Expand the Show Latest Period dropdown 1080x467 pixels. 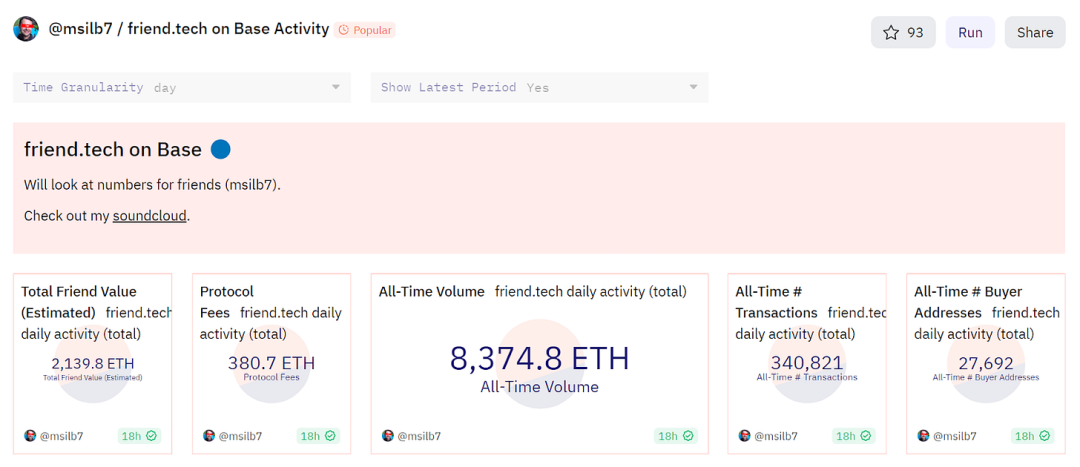click(539, 87)
